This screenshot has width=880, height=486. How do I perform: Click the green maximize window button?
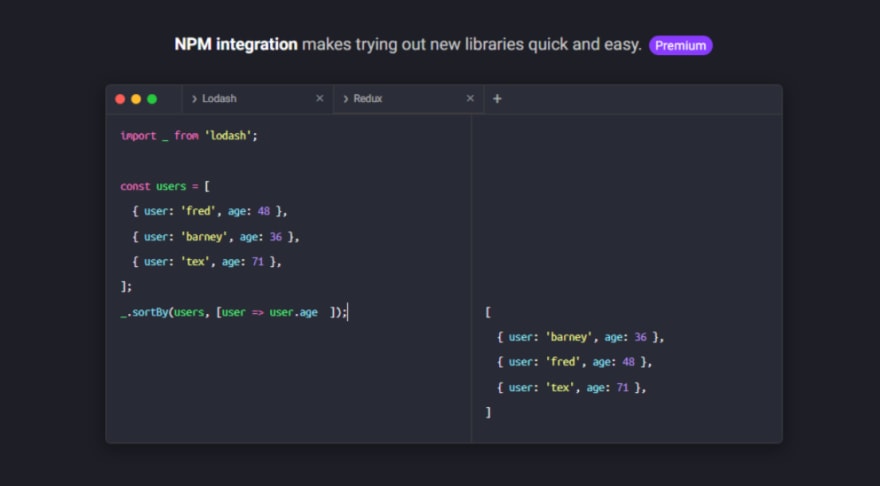152,99
